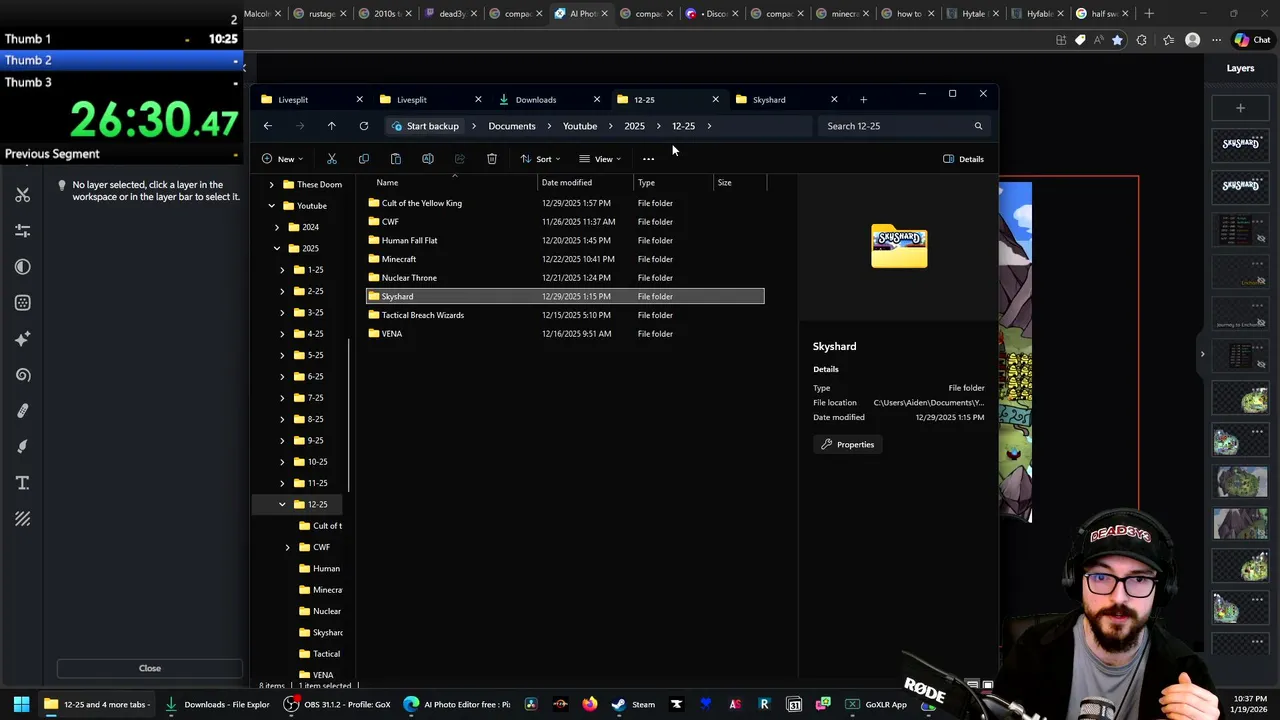
Task: Switch to the Downloads Explorer tab
Action: (x=547, y=99)
